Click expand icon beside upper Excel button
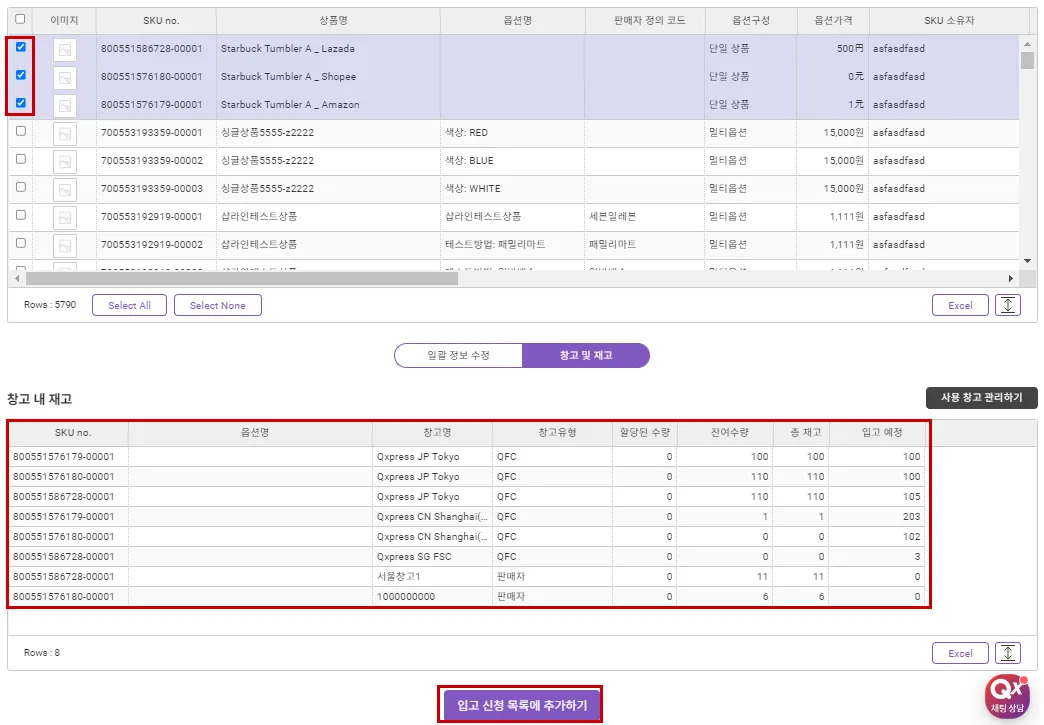Viewport: 1044px width, 725px height. tap(1008, 305)
